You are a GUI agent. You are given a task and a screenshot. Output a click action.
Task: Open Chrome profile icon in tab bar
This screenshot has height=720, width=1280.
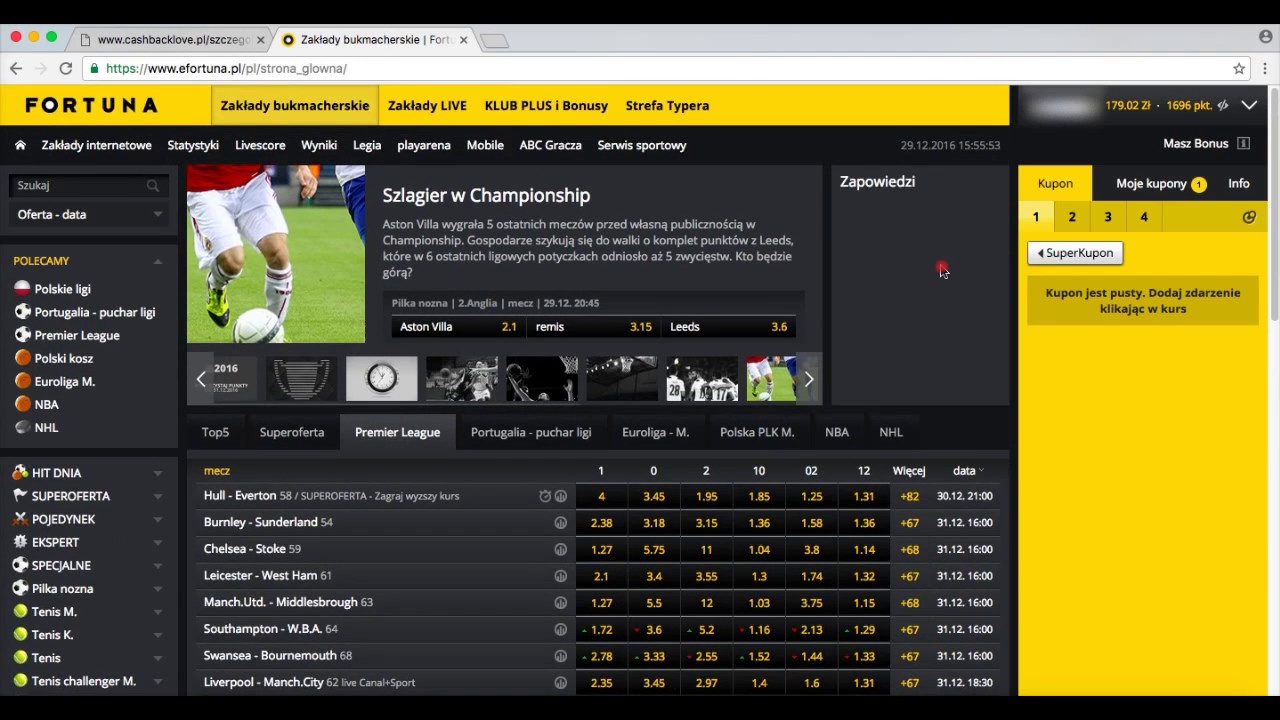(1265, 36)
